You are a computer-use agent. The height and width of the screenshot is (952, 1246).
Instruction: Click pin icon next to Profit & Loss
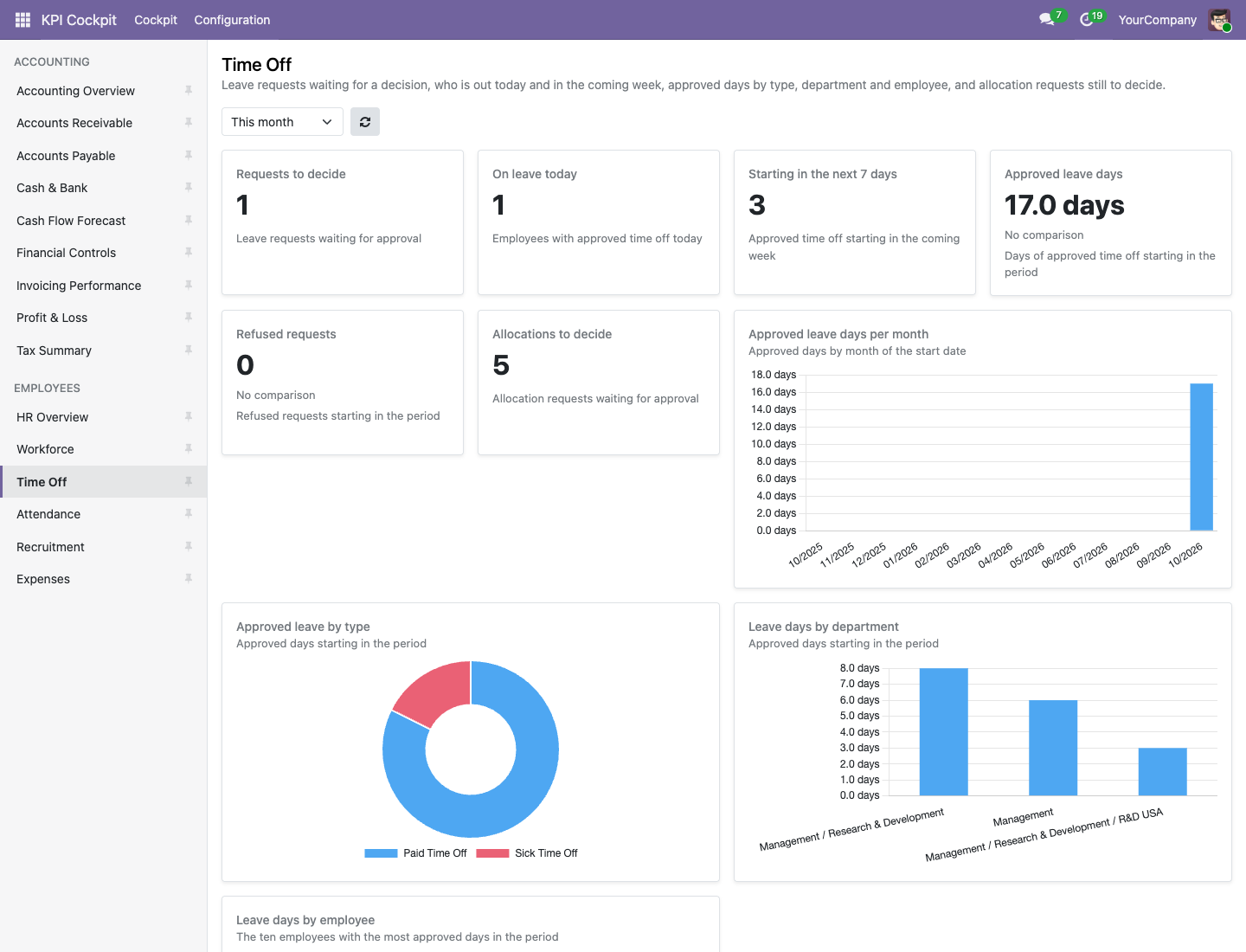[189, 318]
